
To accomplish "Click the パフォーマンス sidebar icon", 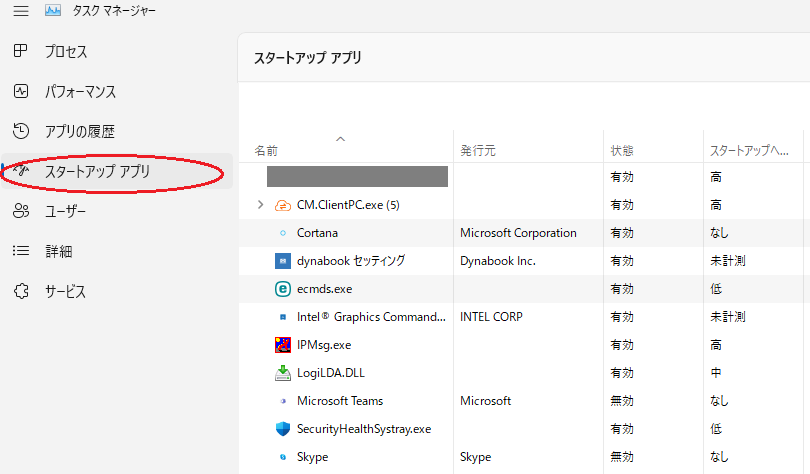I will point(21,91).
